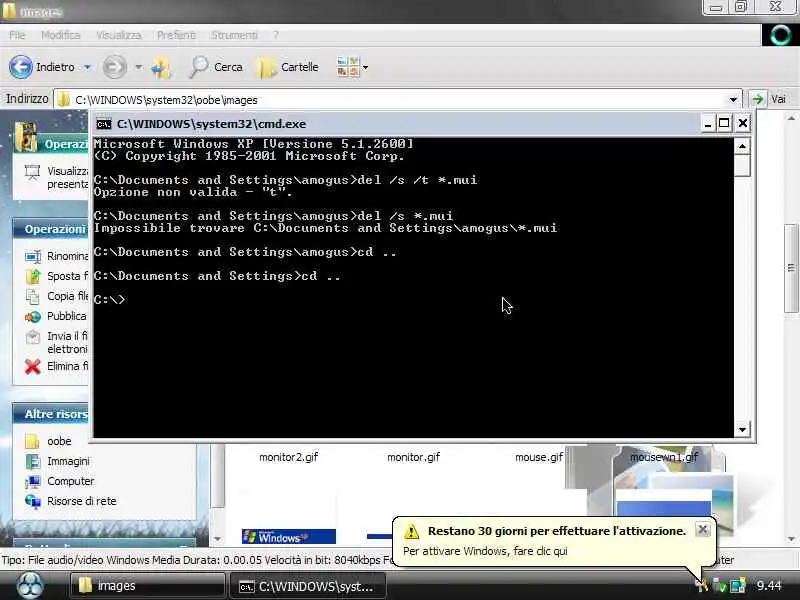Select the mouse.gif file
Screen dimensions: 800x600
click(539, 457)
